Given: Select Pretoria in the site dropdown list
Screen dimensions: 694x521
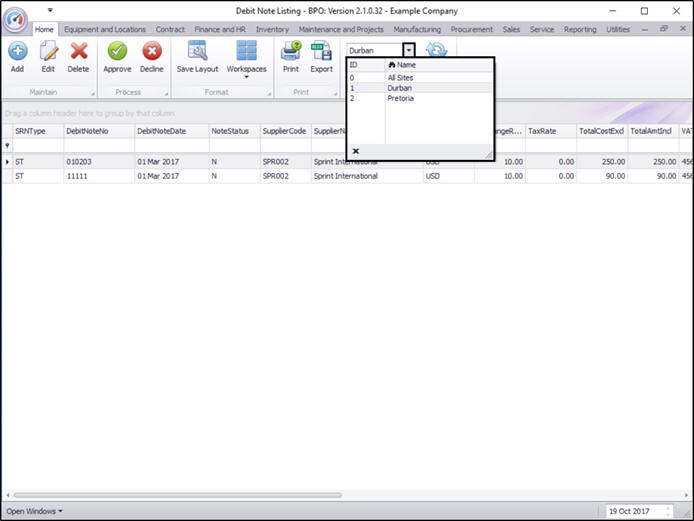Looking at the screenshot, I should coord(420,98).
